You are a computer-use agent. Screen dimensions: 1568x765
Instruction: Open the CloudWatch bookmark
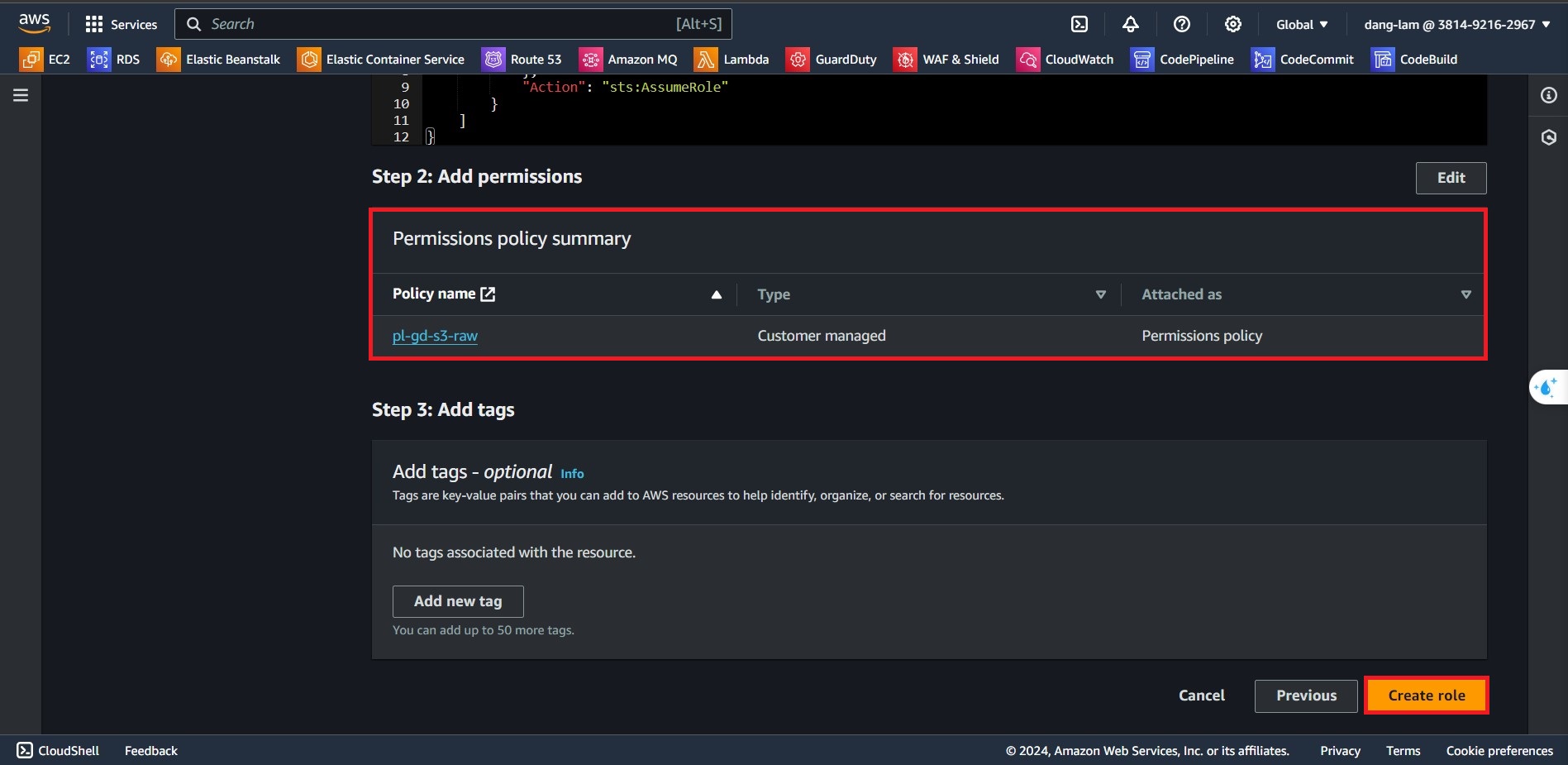click(x=1065, y=60)
